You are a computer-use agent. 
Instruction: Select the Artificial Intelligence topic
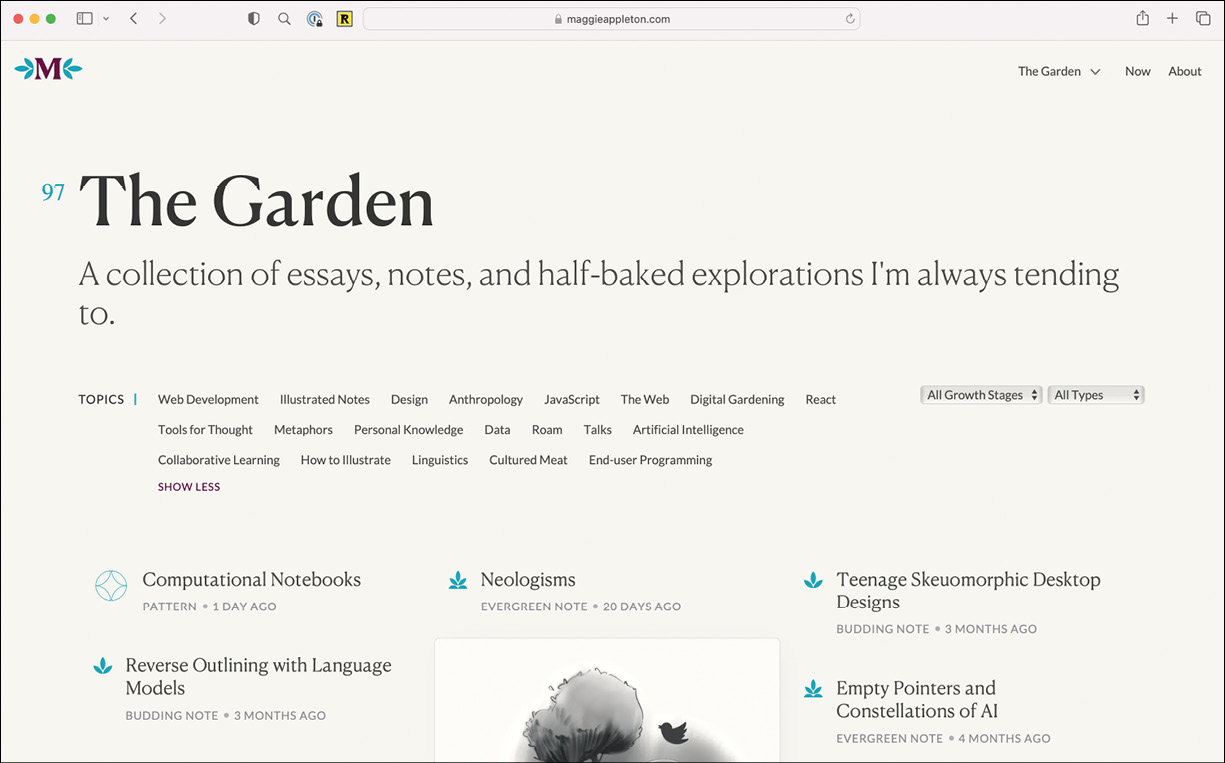pos(688,430)
